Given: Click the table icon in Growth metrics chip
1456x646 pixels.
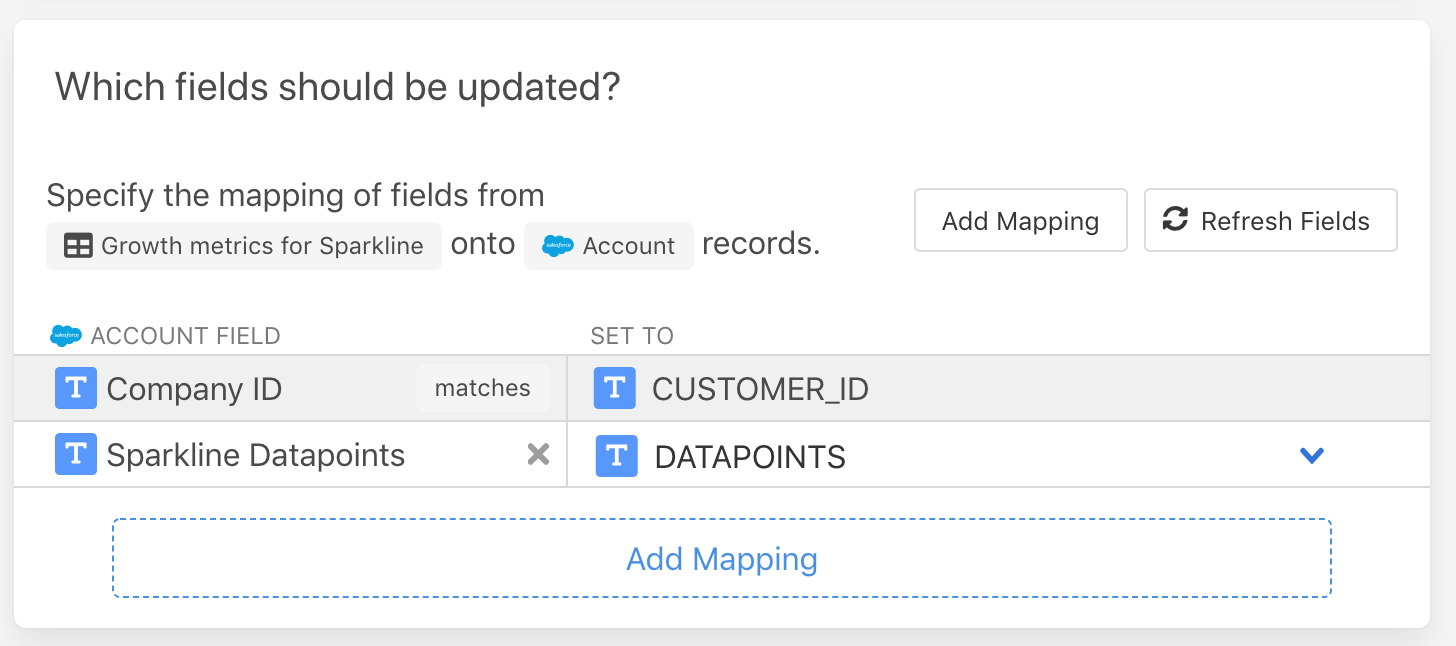Looking at the screenshot, I should (78, 246).
